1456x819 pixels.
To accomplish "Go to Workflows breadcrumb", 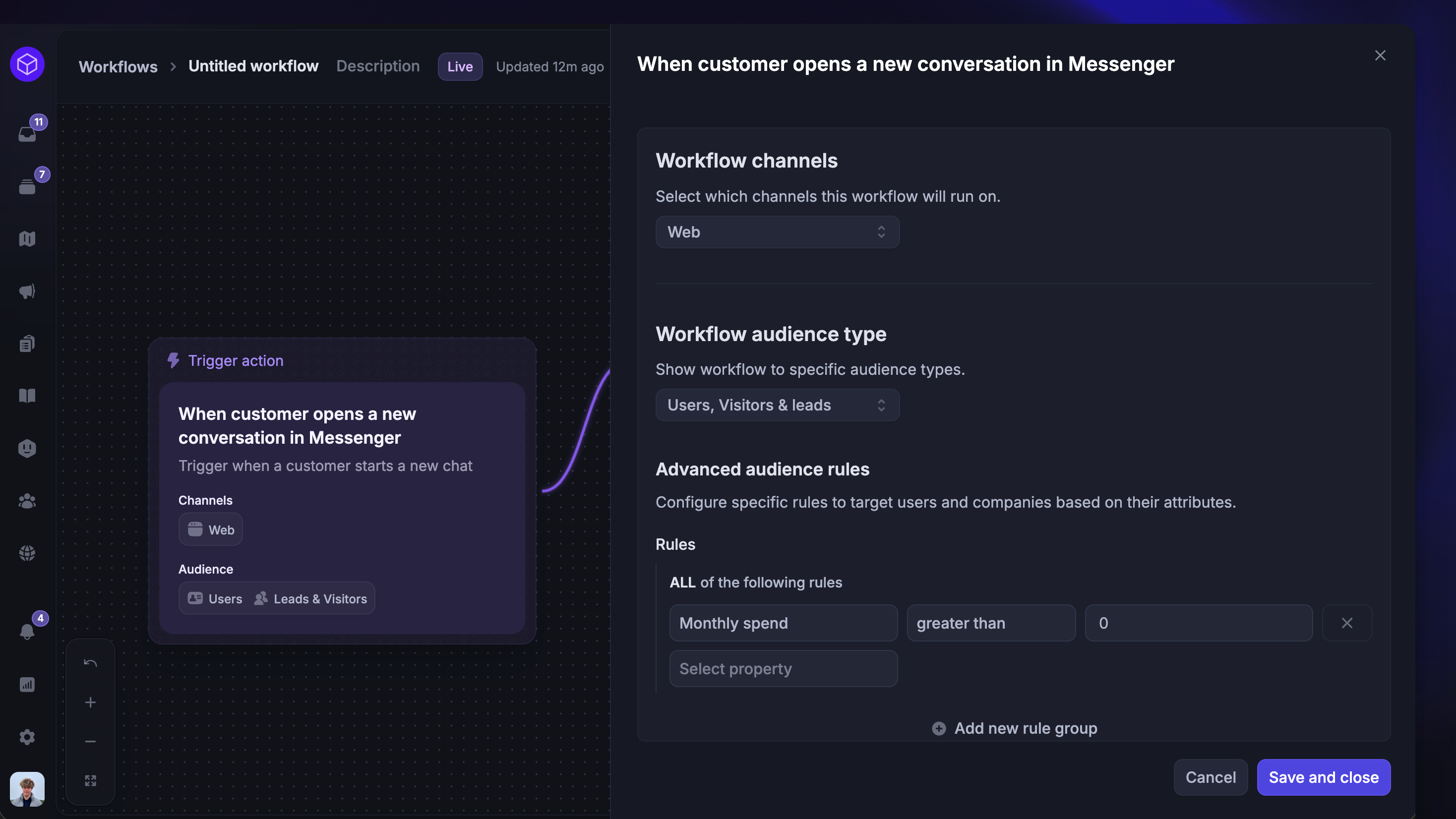I will tap(118, 67).
